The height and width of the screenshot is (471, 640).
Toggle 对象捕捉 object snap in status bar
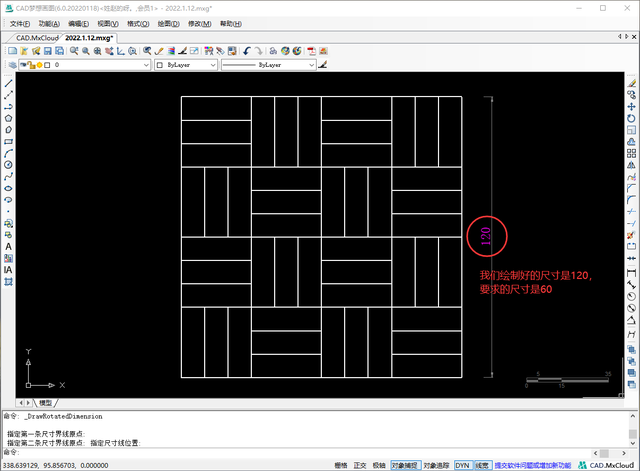[x=405, y=465]
